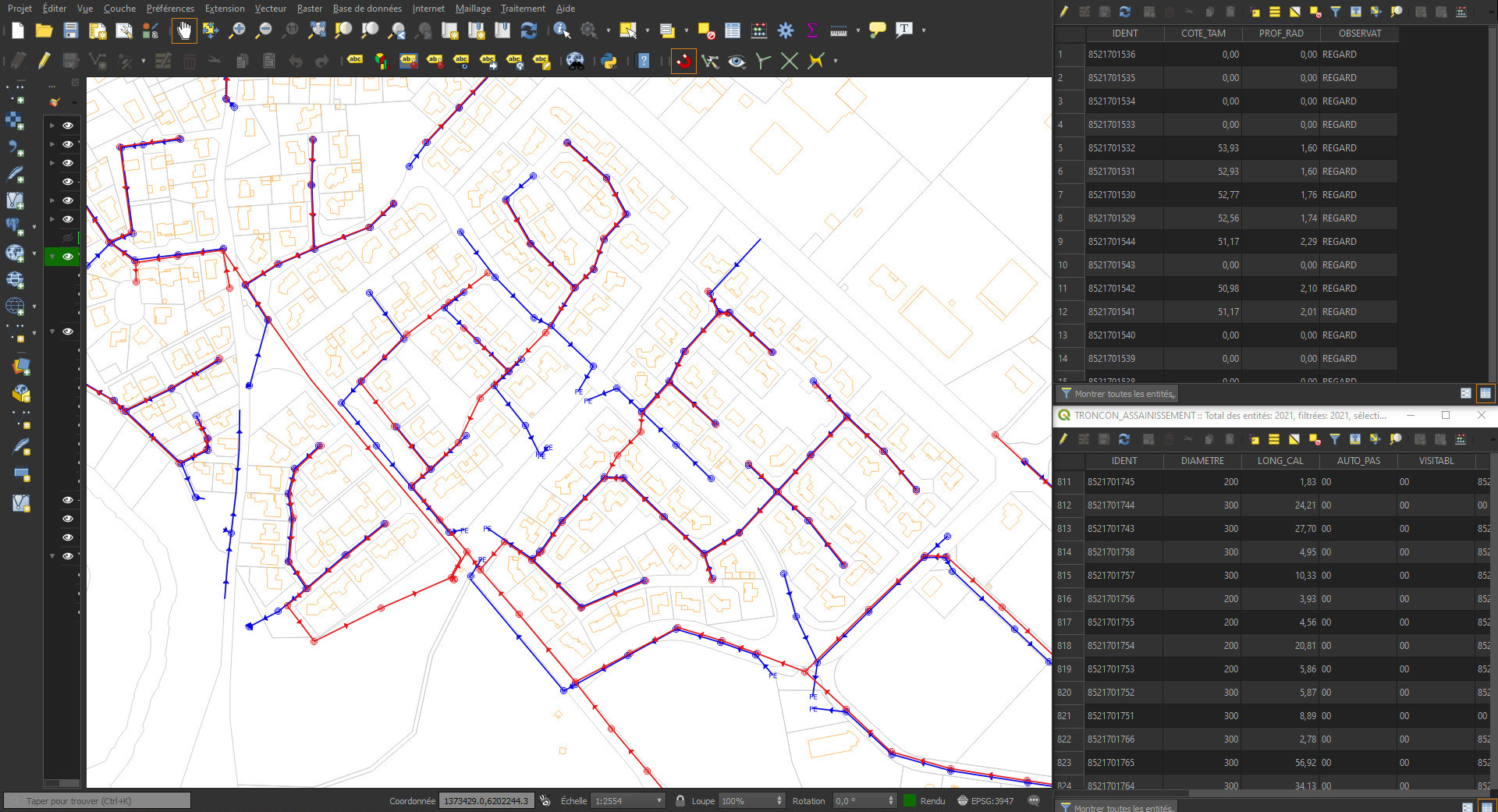Screen dimensions: 1498x812
Task: Deselect all features from main toolbar
Action: point(706,30)
